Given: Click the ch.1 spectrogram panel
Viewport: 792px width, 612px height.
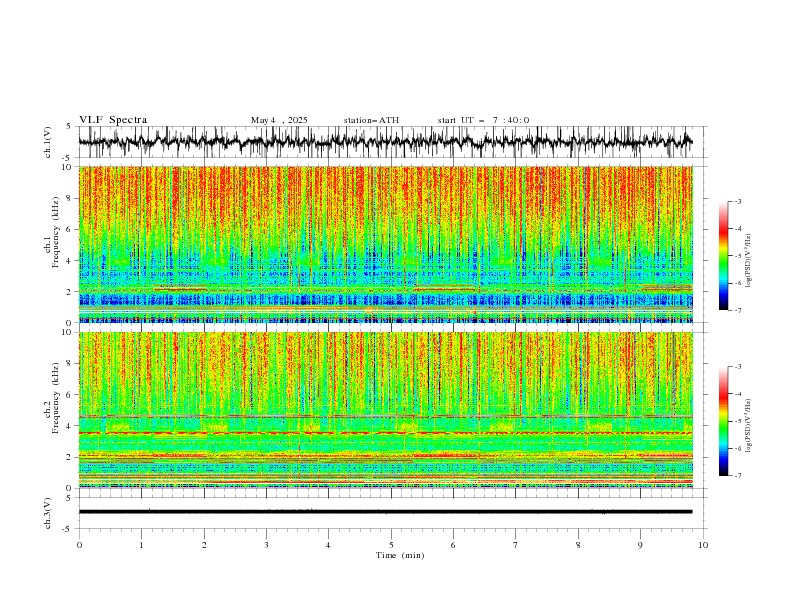Looking at the screenshot, I should click(386, 244).
